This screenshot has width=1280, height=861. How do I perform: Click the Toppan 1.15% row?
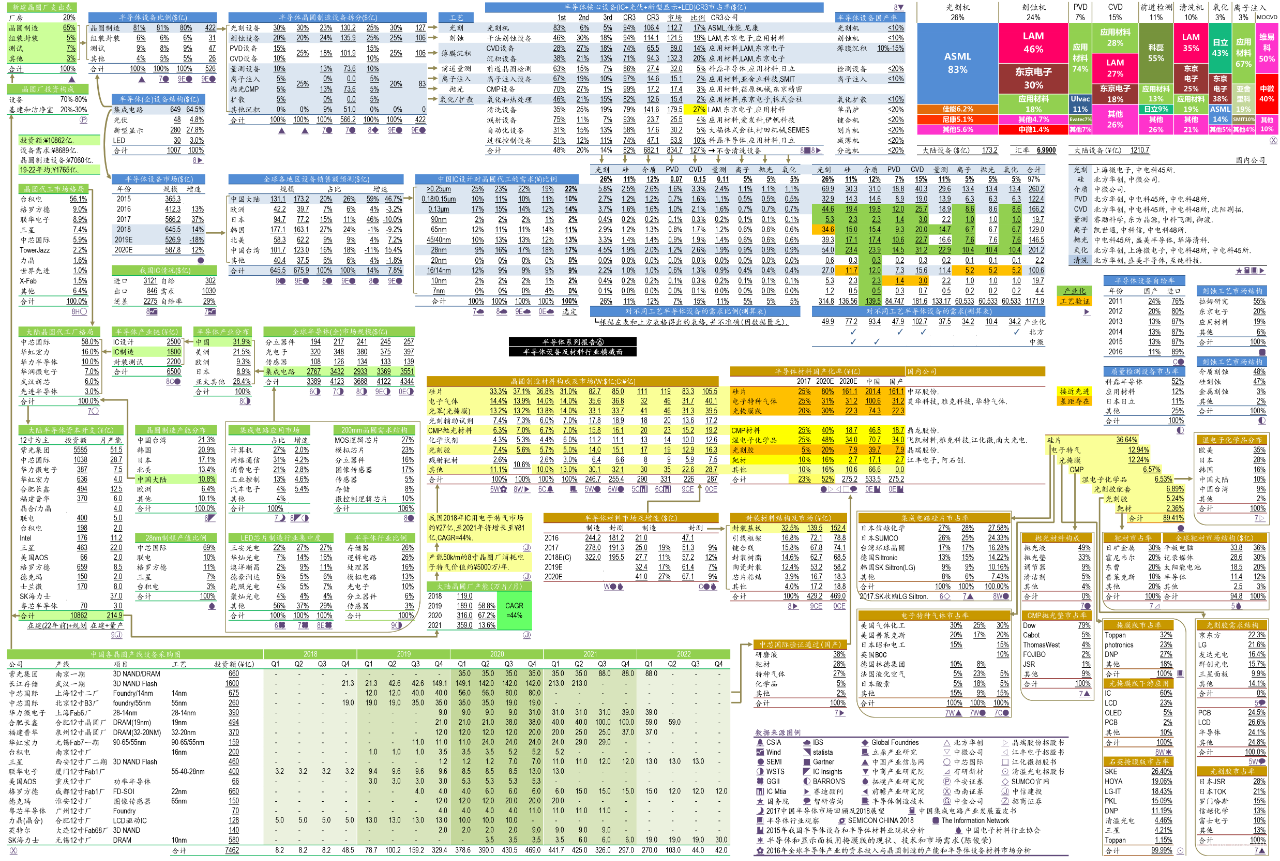coord(1138,840)
